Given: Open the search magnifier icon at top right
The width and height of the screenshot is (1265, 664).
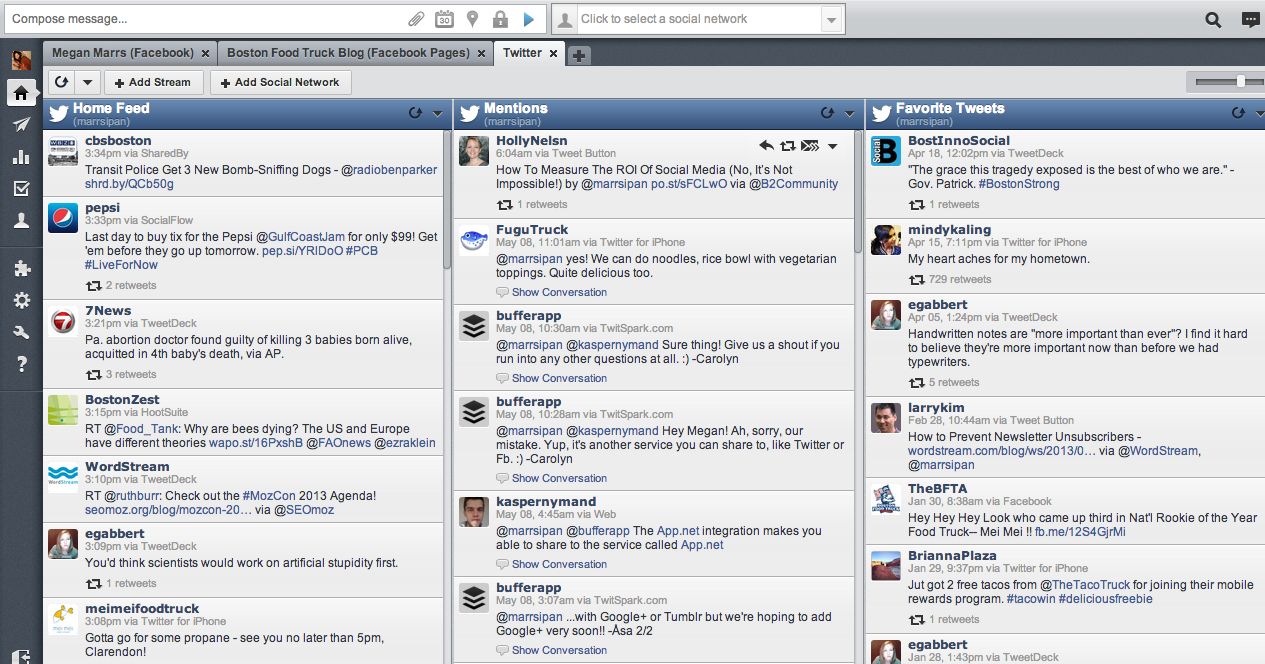Looking at the screenshot, I should (x=1213, y=19).
